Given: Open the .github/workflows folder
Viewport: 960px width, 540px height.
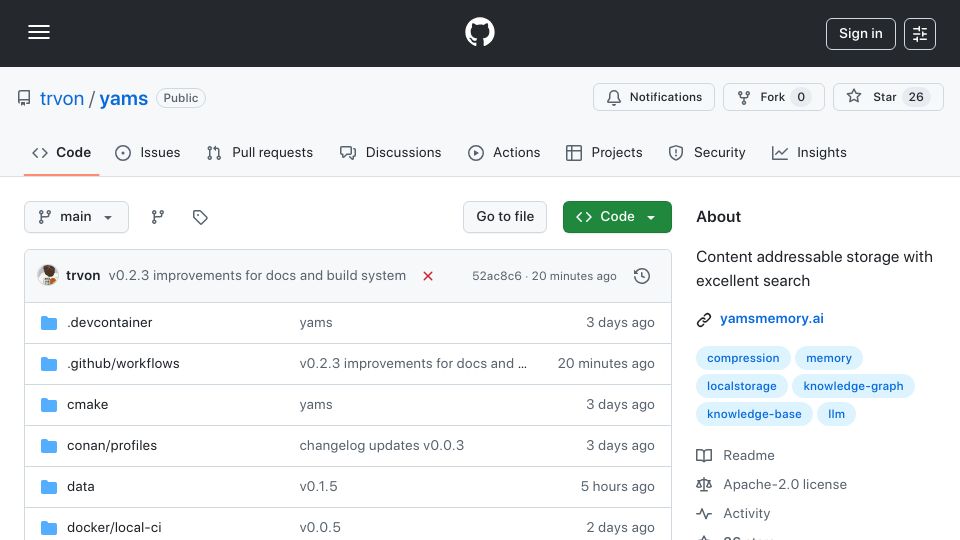Looking at the screenshot, I should click(123, 364).
